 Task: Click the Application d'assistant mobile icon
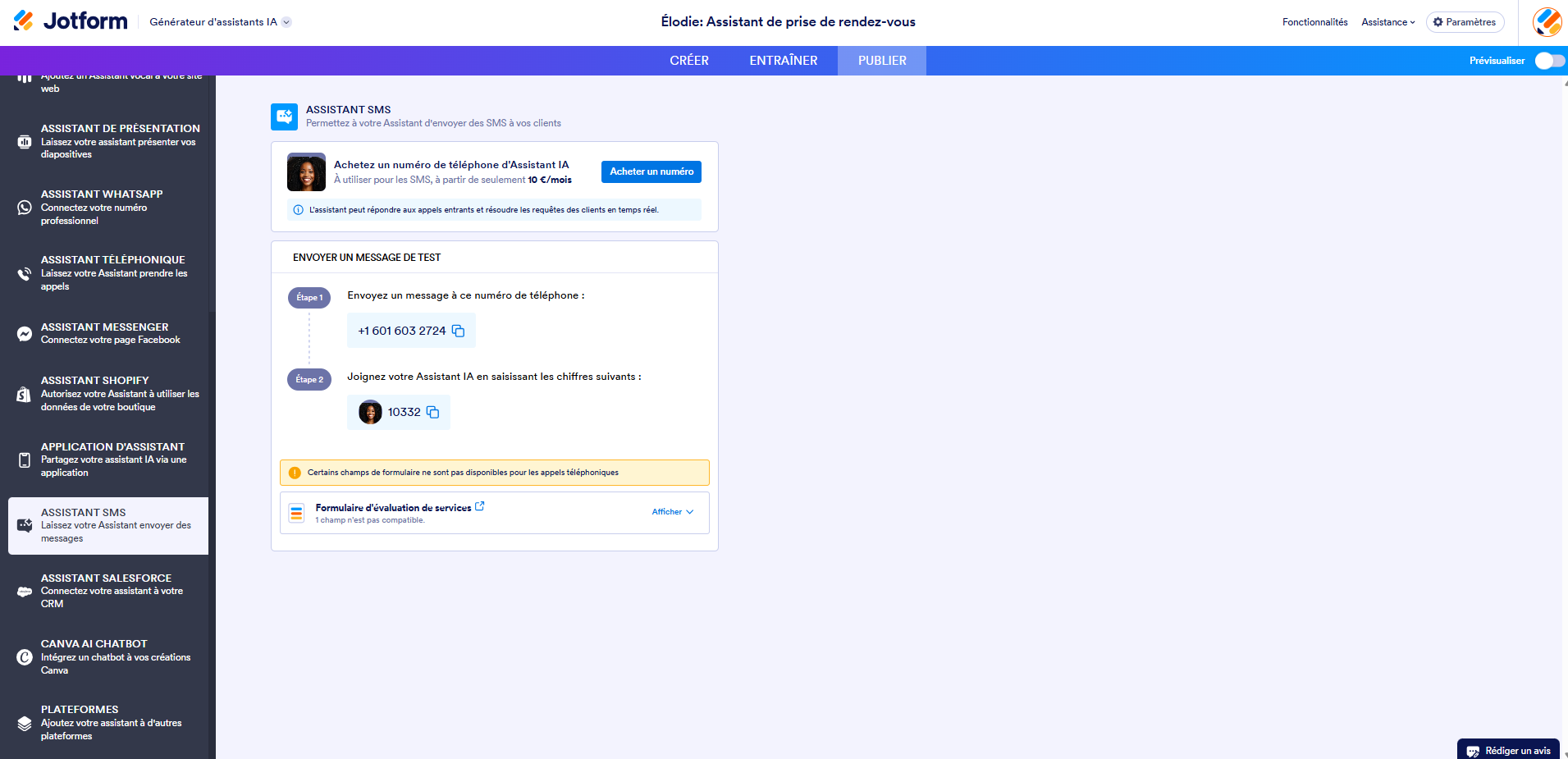pyautogui.click(x=25, y=460)
